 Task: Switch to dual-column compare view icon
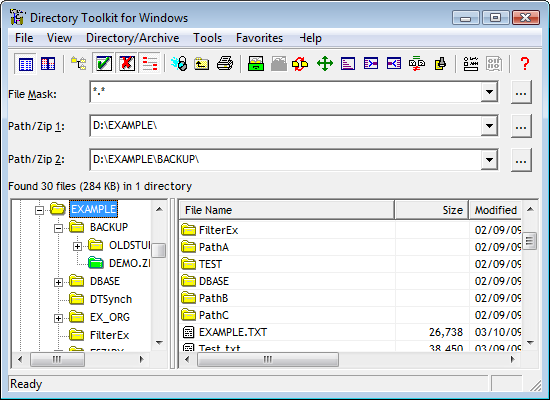point(48,64)
